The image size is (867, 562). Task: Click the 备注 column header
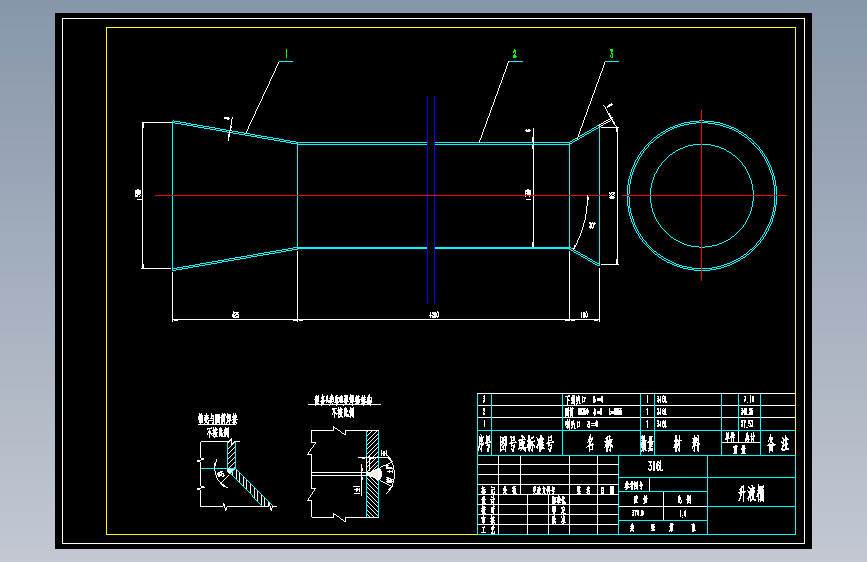tap(778, 443)
